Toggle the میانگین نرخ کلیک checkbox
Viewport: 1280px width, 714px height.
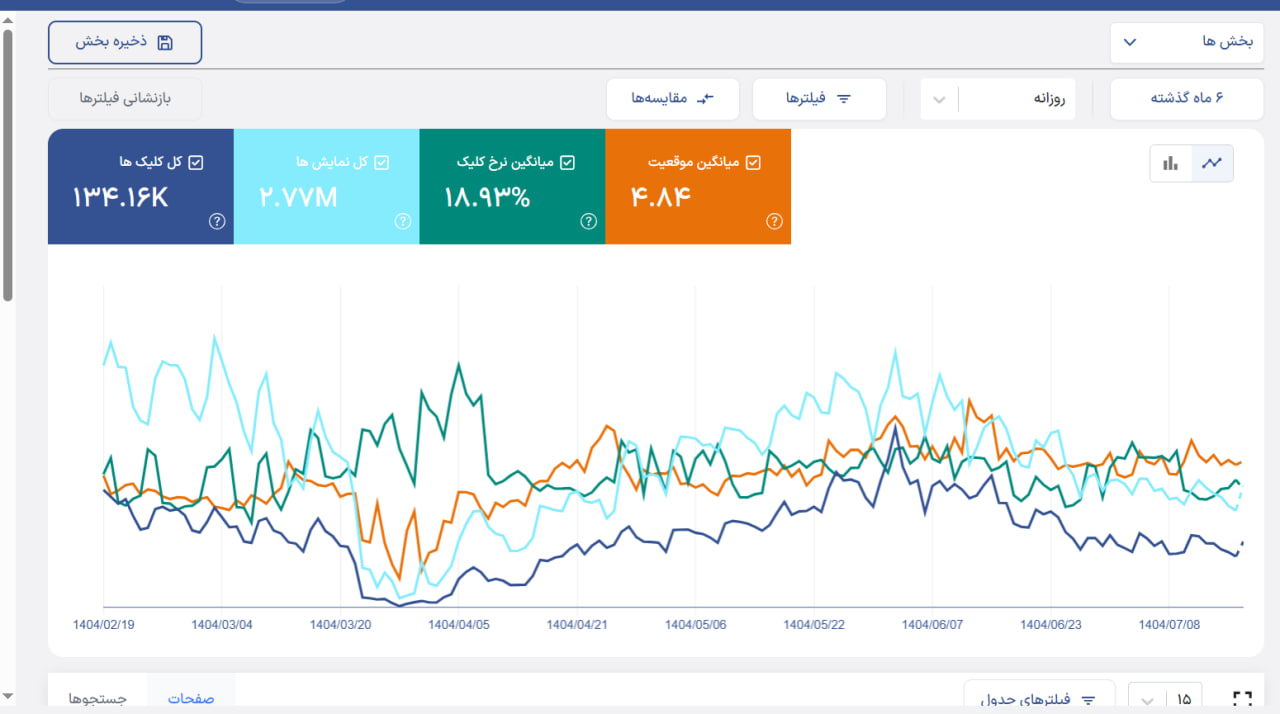[567, 162]
